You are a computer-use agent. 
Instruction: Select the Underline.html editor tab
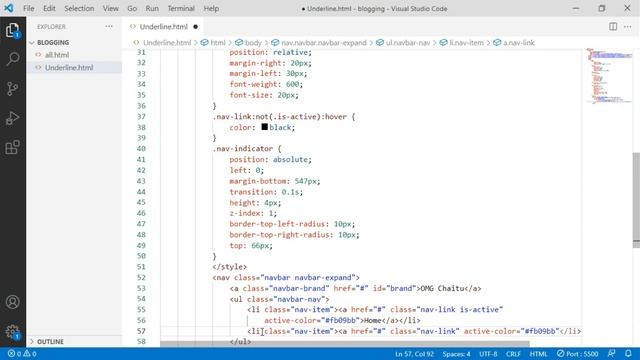(164, 27)
